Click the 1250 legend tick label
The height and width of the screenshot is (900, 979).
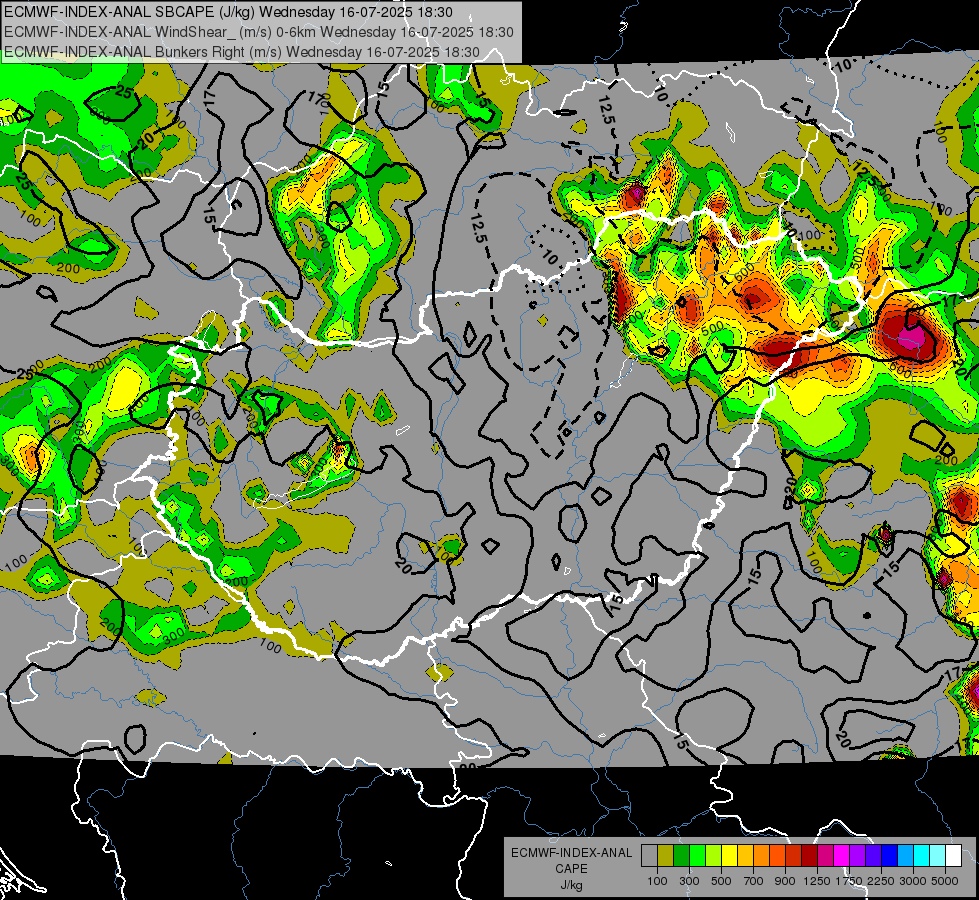(x=817, y=881)
